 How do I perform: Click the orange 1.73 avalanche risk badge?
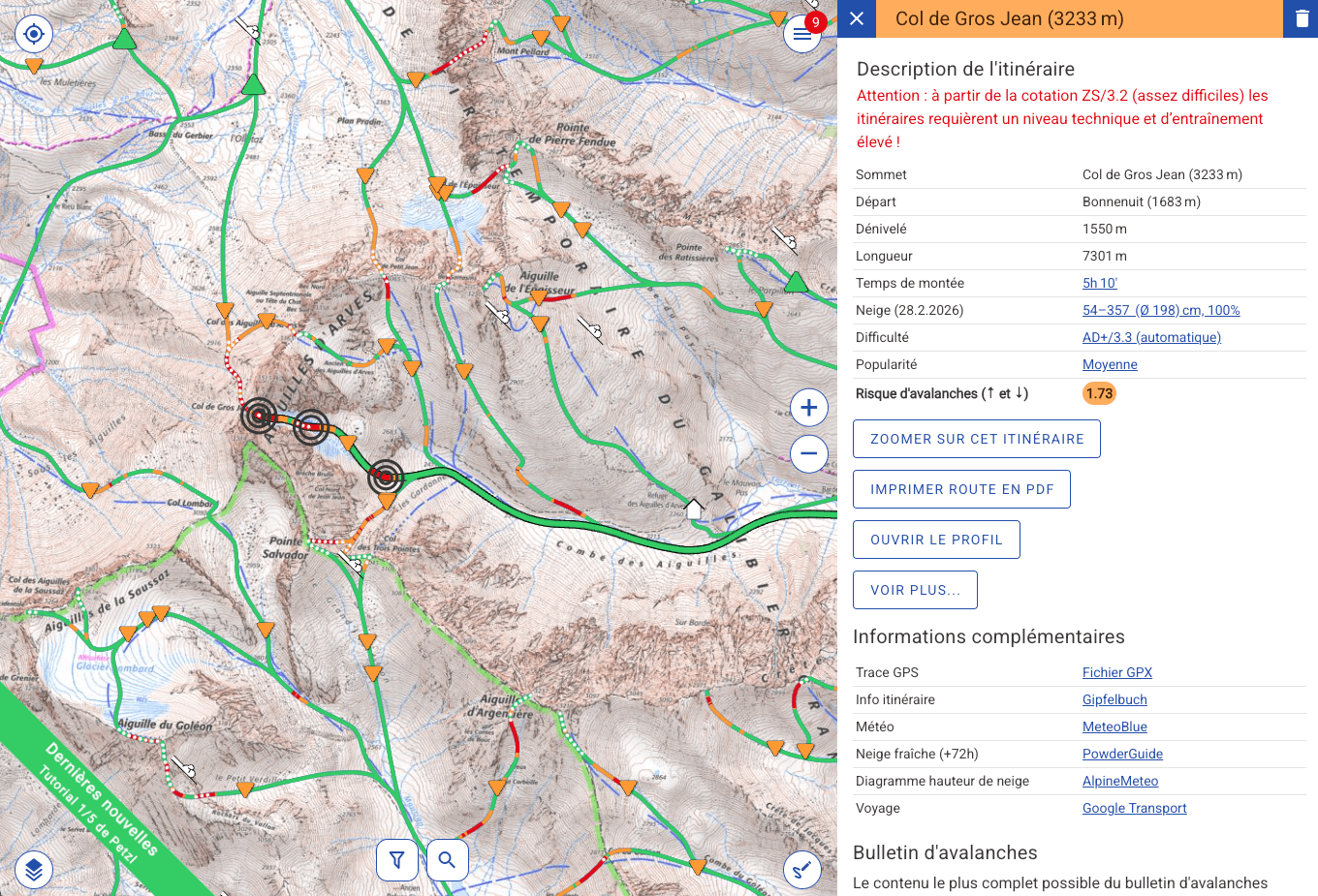click(1099, 393)
